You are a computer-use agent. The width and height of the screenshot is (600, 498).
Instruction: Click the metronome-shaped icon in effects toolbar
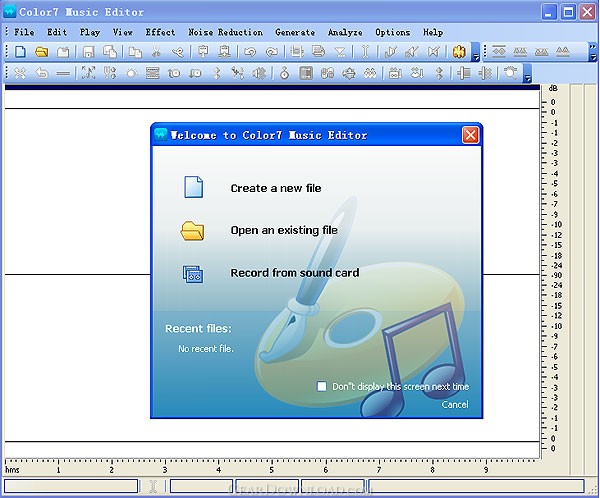[284, 73]
